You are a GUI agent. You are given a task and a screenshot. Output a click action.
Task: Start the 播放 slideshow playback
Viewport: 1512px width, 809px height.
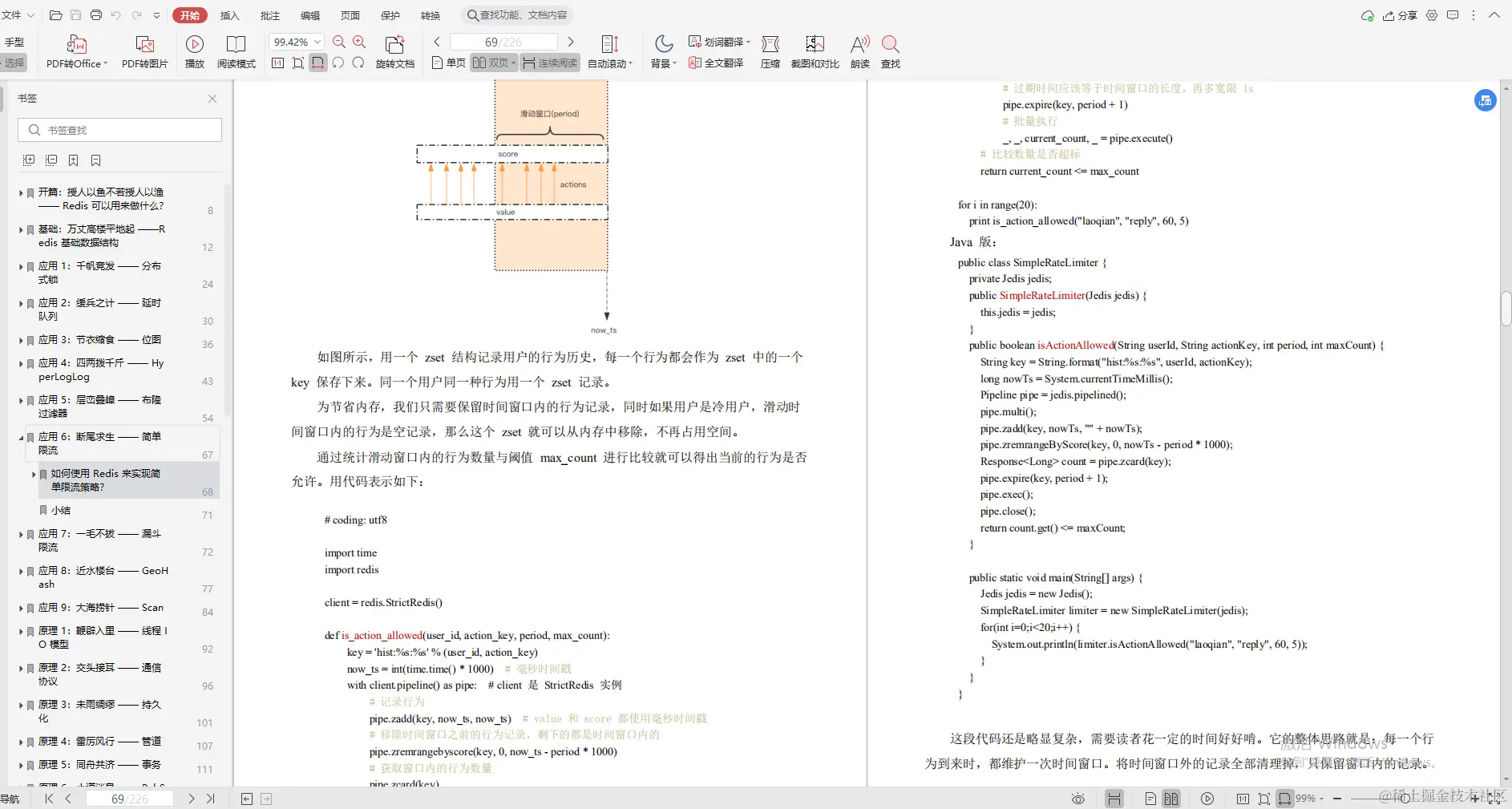[x=192, y=51]
